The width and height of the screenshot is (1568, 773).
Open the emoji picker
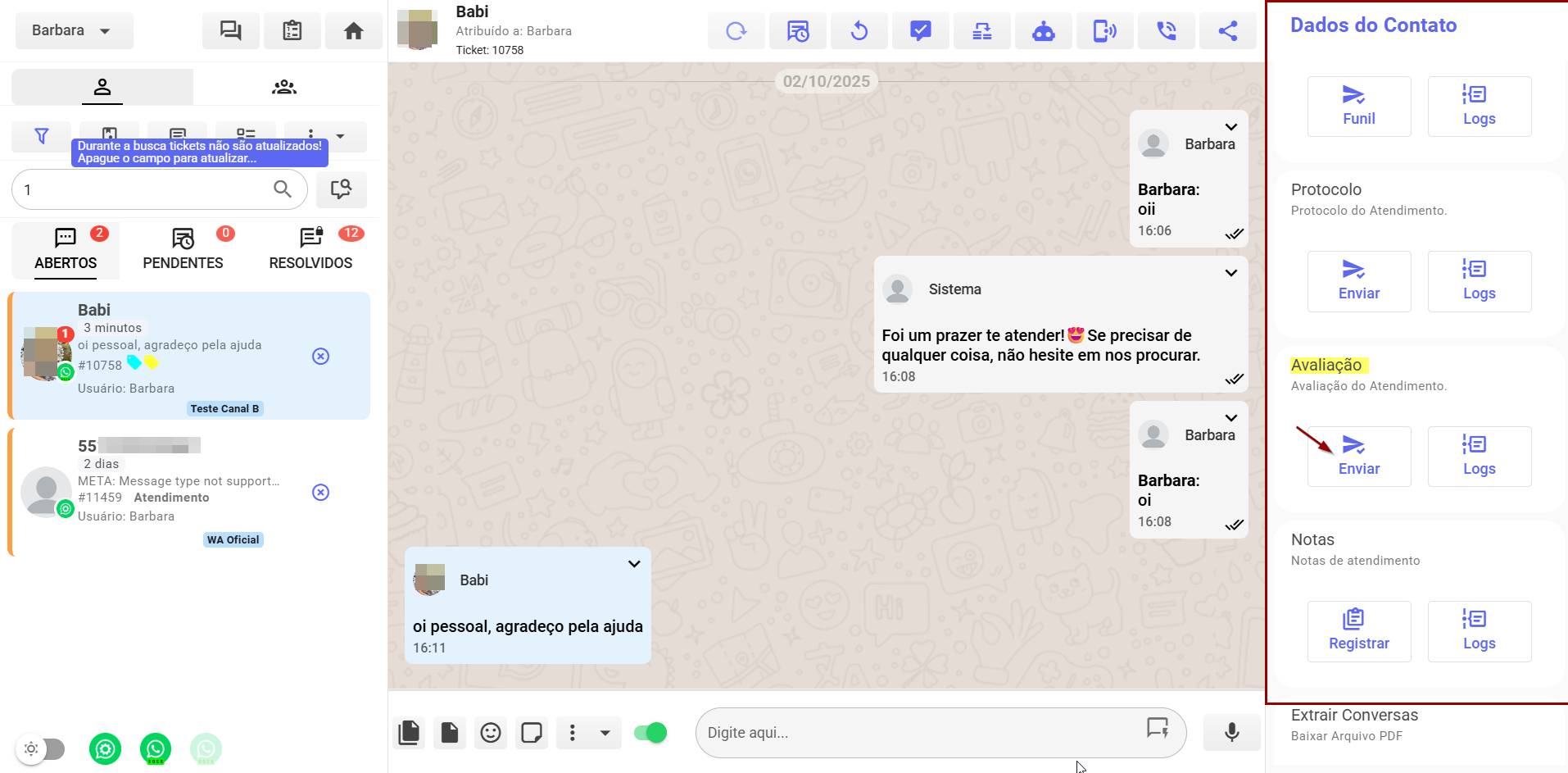point(491,732)
